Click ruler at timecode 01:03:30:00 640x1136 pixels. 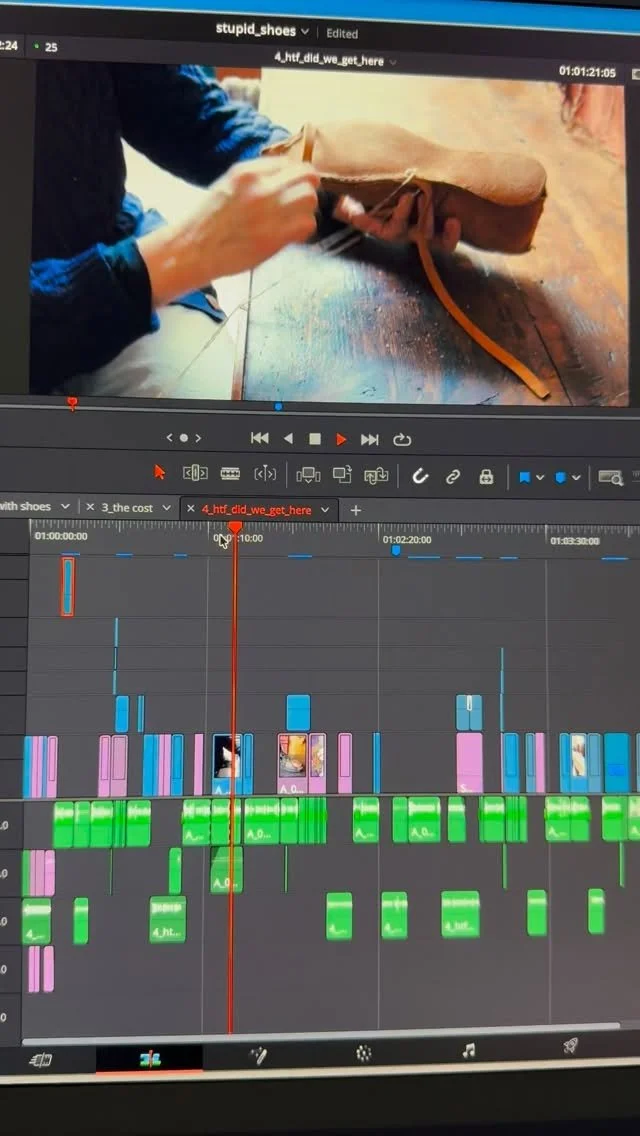coord(575,540)
